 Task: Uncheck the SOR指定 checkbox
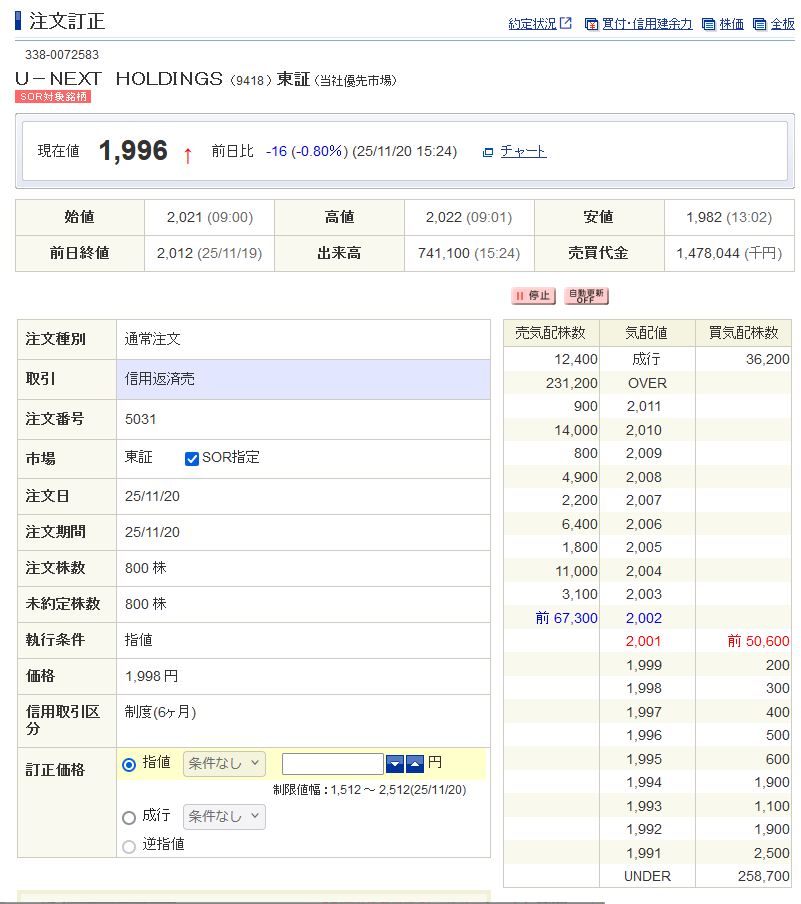192,458
